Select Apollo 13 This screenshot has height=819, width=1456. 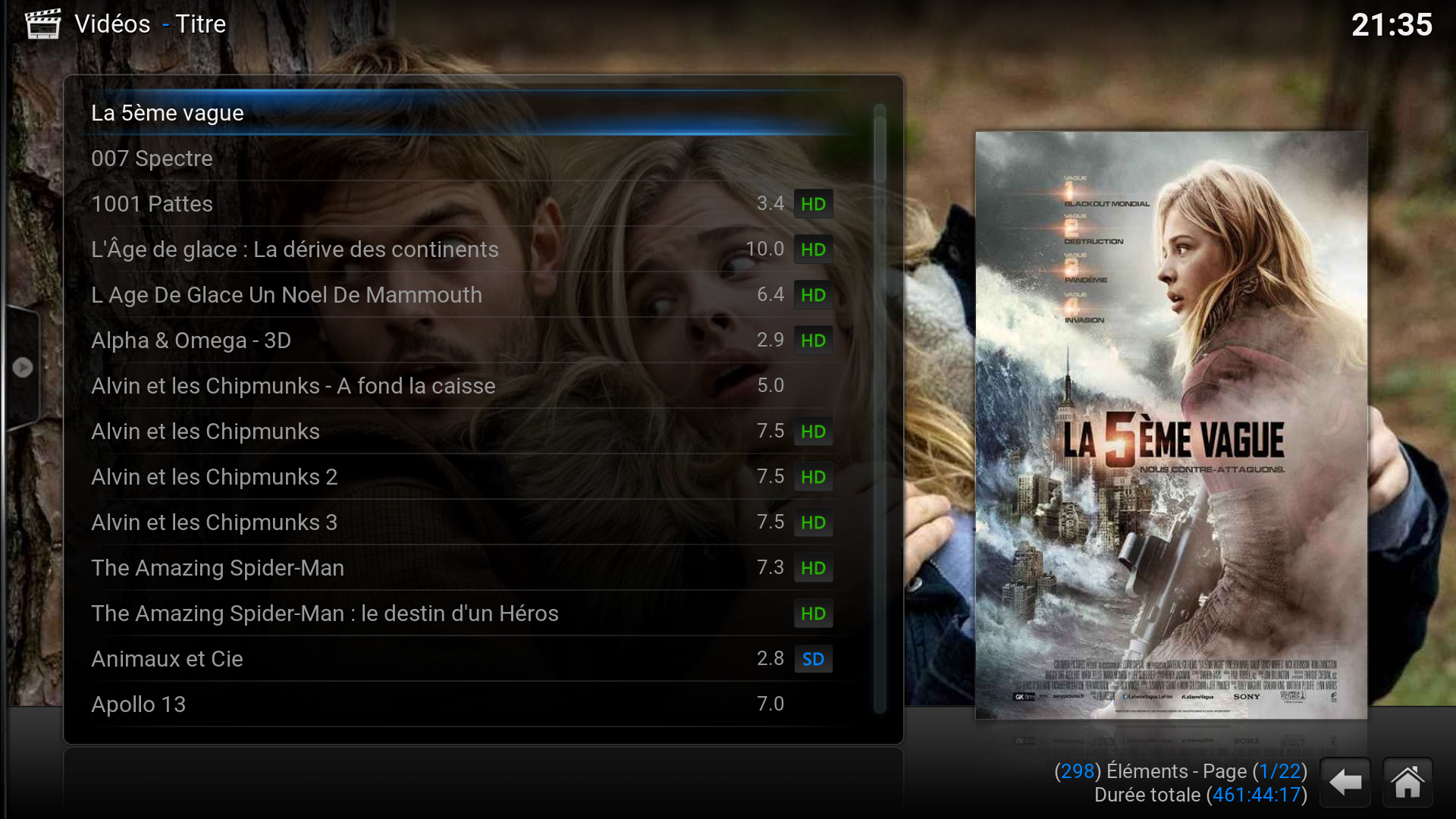coord(470,704)
